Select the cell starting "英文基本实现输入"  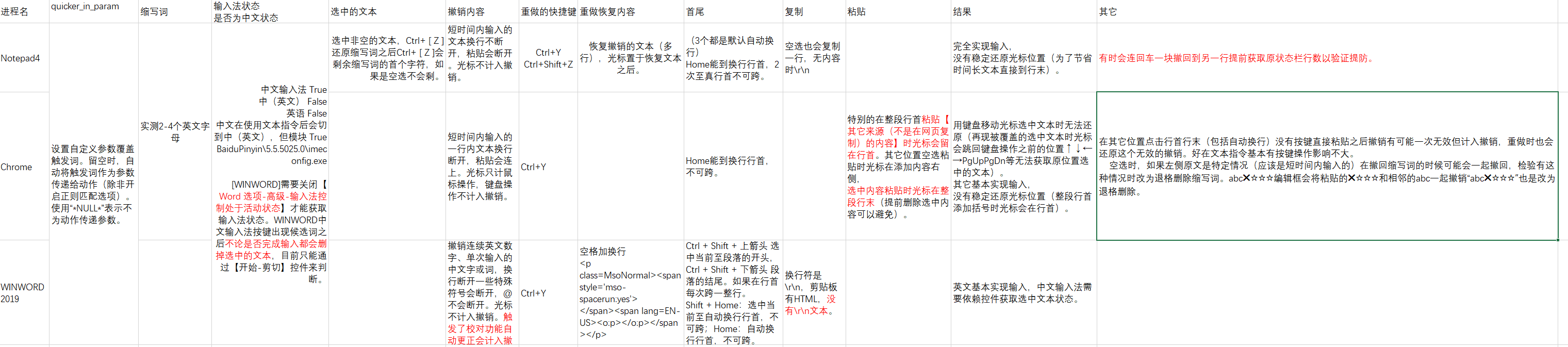point(1024,293)
